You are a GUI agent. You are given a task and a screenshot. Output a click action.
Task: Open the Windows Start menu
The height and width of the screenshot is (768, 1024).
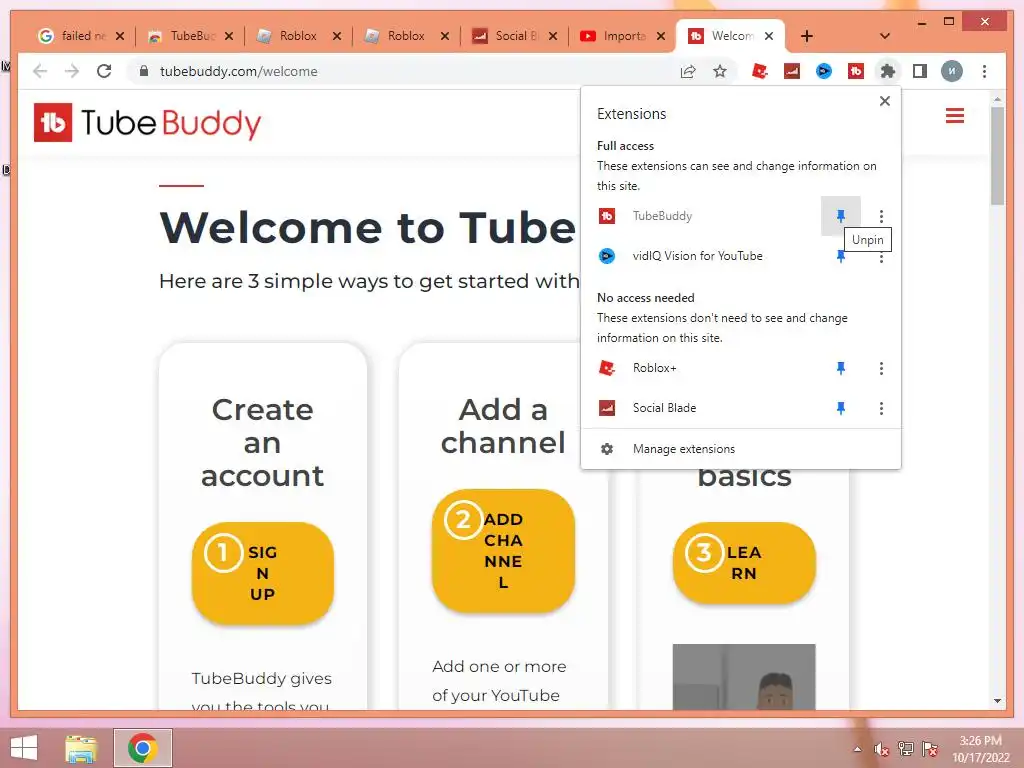(24, 748)
